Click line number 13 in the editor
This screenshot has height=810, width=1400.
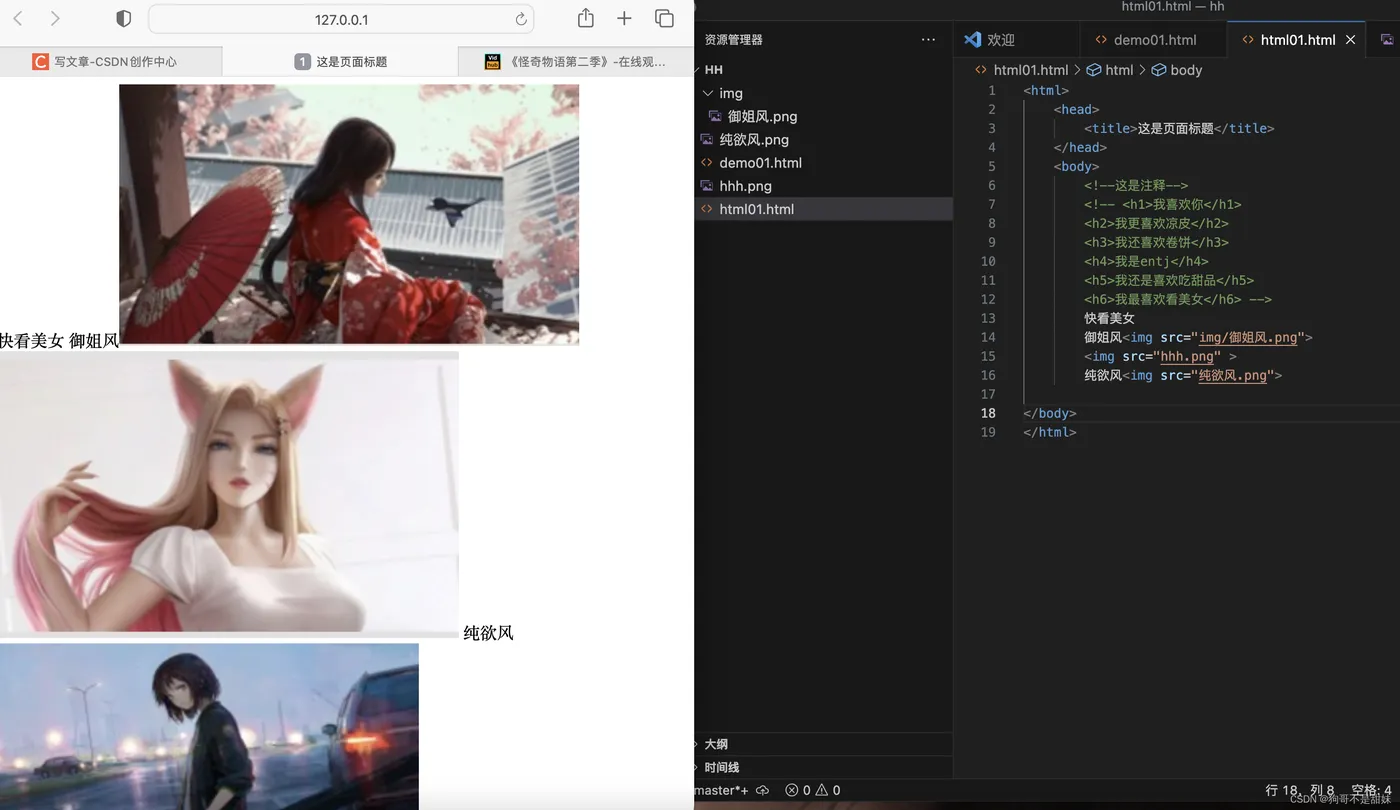point(988,318)
